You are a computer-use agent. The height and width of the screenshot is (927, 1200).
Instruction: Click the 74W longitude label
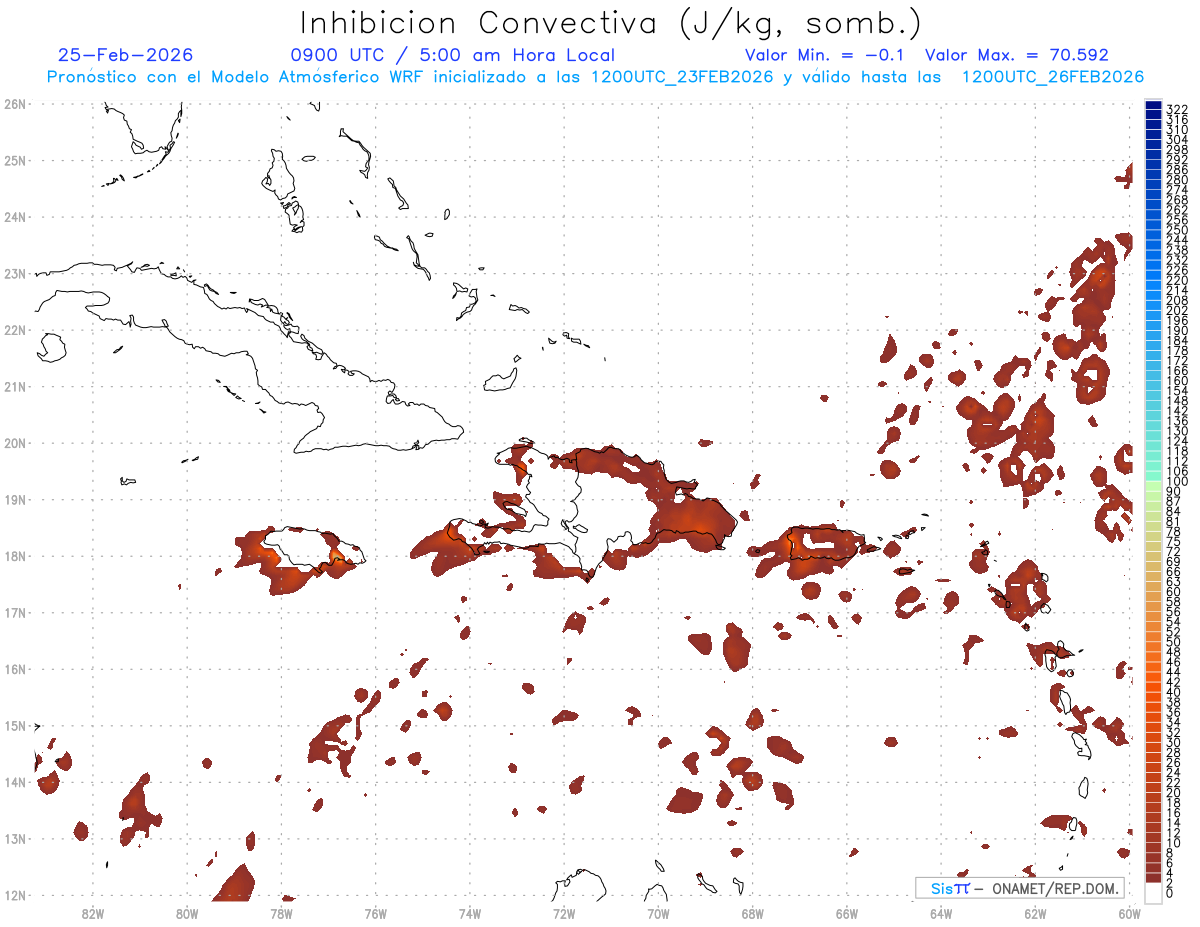tap(469, 912)
